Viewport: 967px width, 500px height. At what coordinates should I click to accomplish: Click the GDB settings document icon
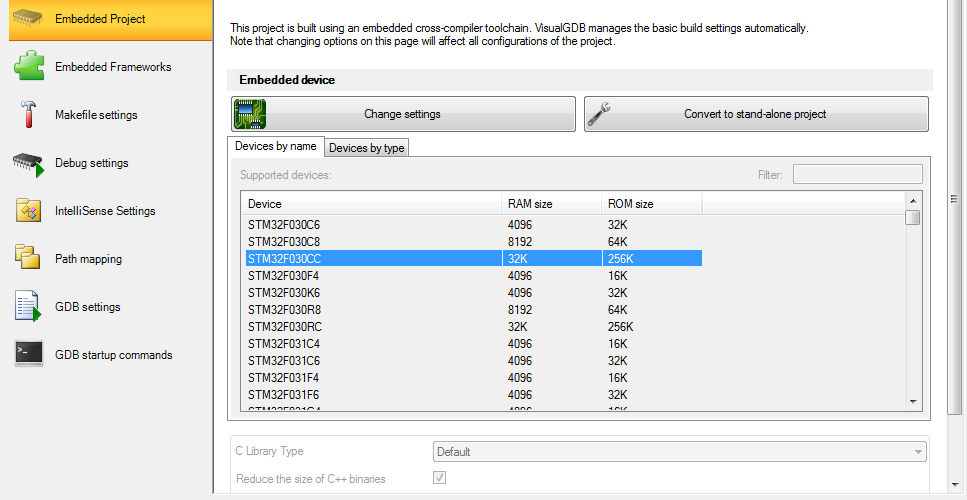28,306
